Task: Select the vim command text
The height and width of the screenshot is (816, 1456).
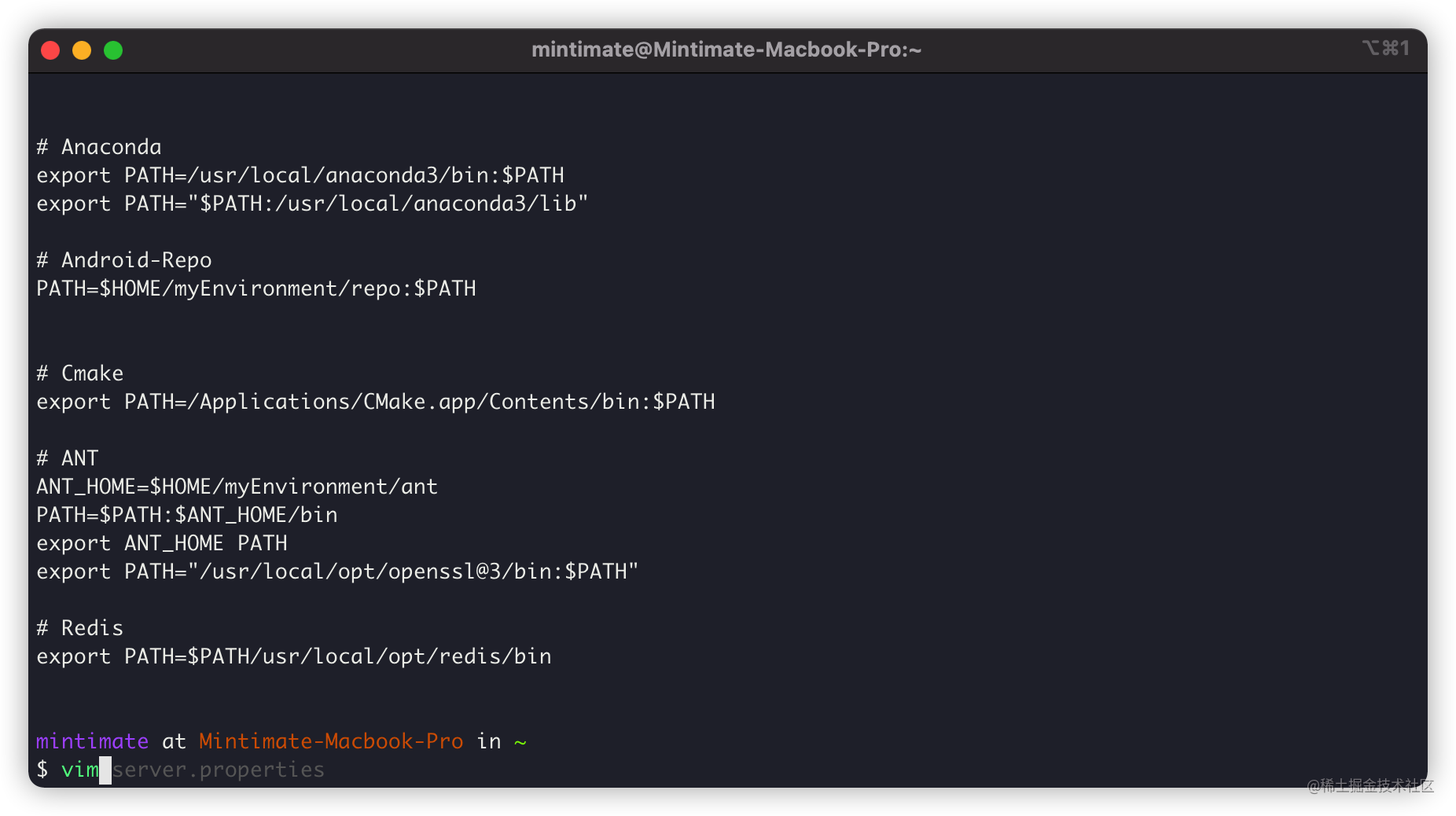Action: click(79, 770)
